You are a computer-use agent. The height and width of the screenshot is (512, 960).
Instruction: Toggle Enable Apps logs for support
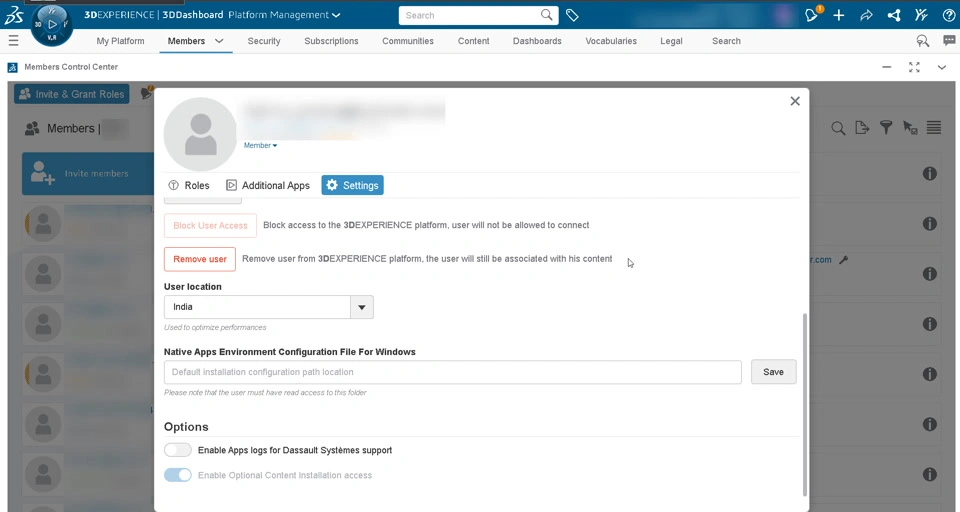tap(178, 450)
